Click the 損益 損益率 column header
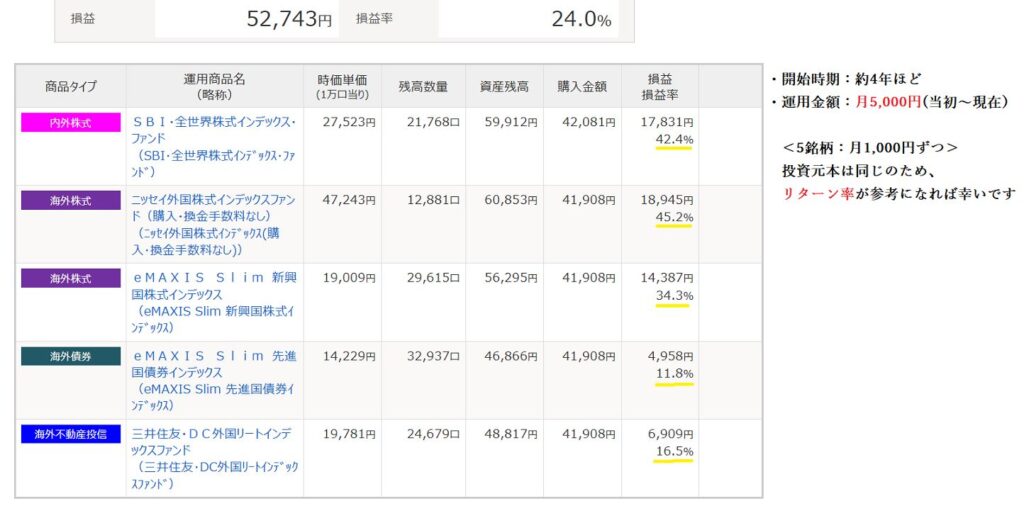 (x=660, y=87)
